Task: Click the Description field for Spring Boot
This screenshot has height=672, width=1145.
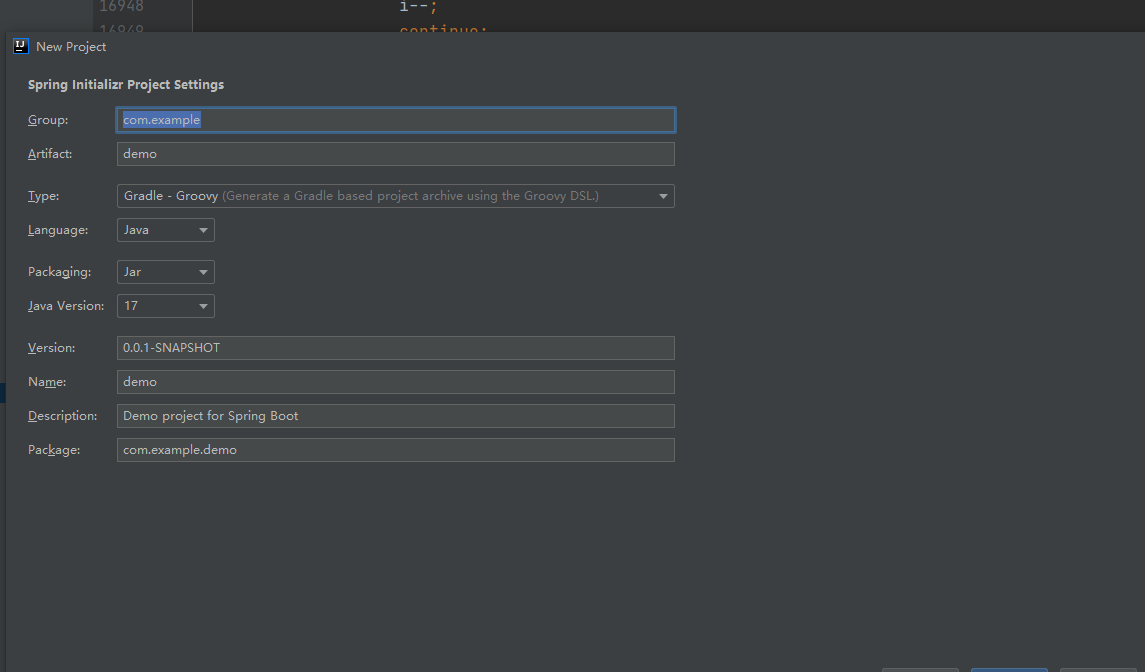Action: tap(395, 416)
